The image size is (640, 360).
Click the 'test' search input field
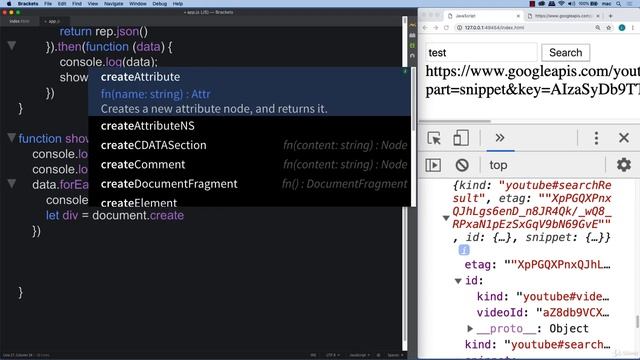(x=481, y=53)
